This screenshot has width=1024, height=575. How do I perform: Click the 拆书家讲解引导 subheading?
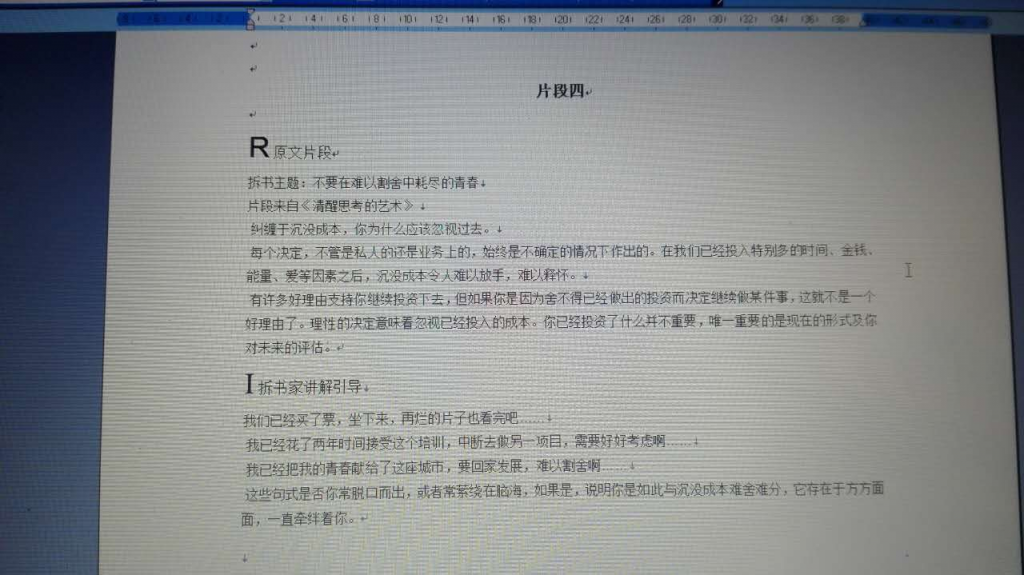310,387
